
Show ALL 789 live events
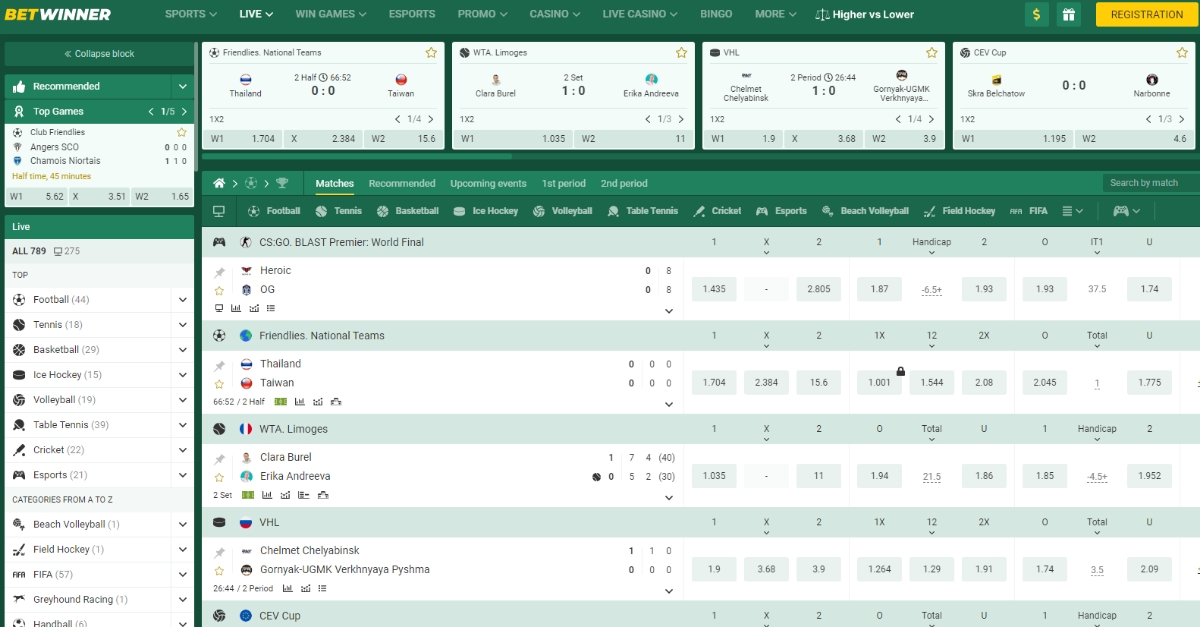click(29, 251)
